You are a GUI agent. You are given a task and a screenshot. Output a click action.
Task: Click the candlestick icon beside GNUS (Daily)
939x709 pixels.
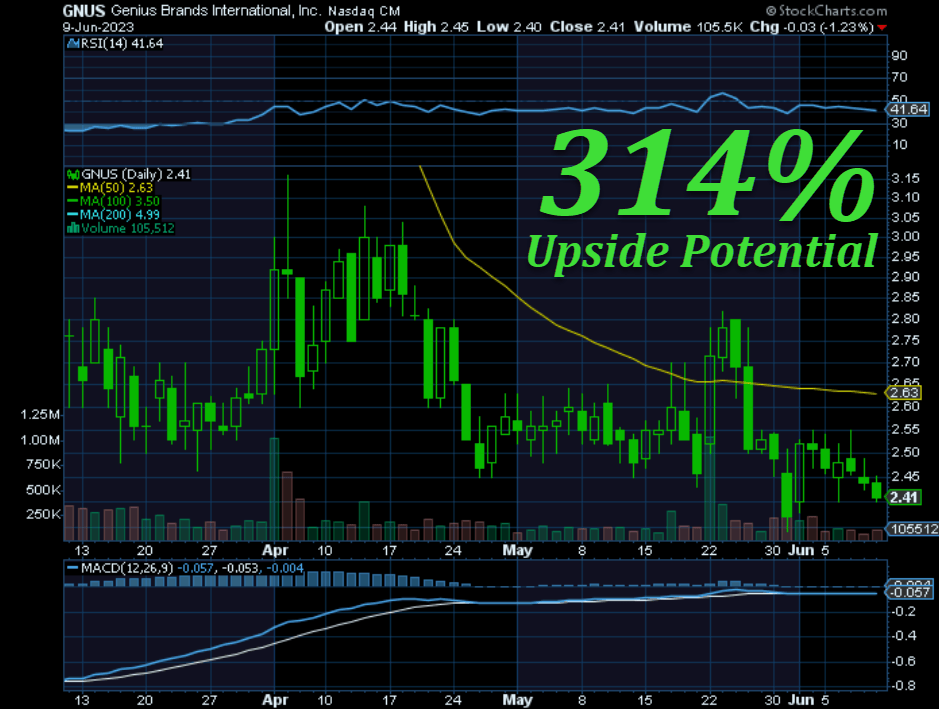[x=74, y=174]
